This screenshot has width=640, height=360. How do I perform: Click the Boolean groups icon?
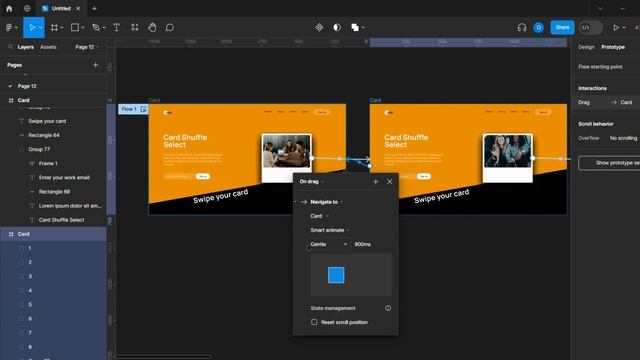click(x=355, y=27)
